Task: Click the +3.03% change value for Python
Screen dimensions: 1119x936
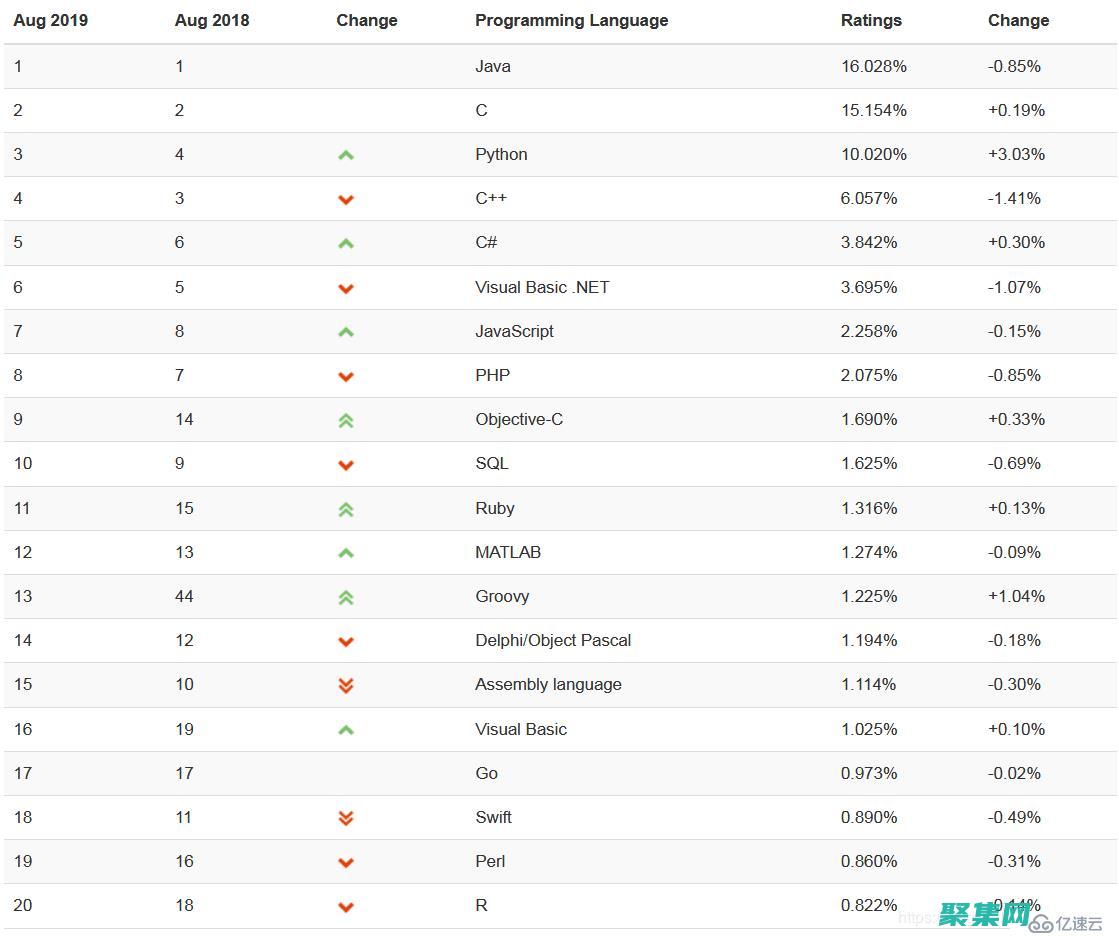Action: (x=1016, y=154)
